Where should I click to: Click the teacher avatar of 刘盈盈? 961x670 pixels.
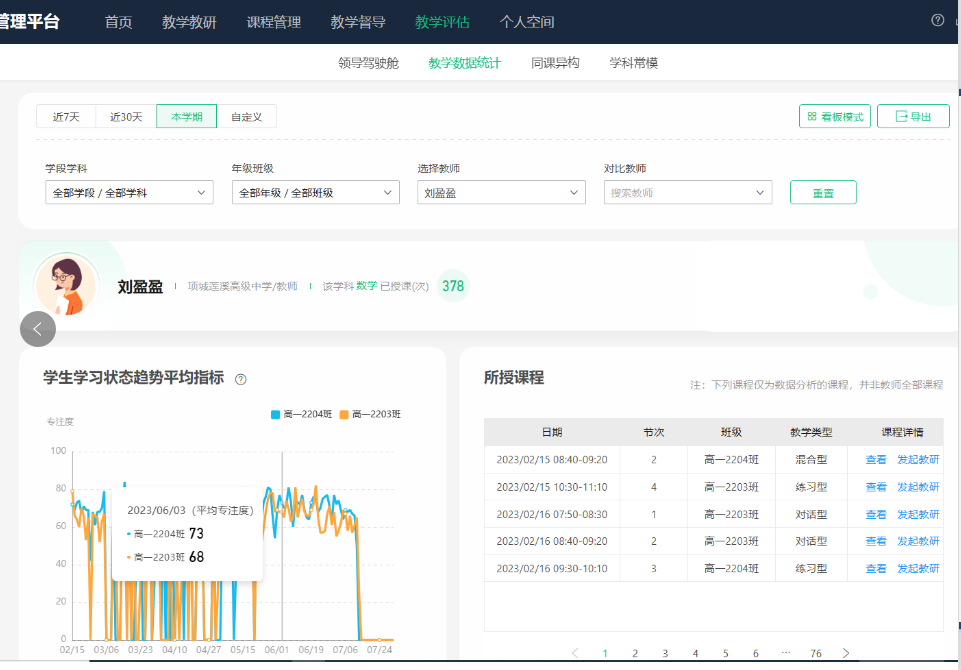[x=67, y=285]
